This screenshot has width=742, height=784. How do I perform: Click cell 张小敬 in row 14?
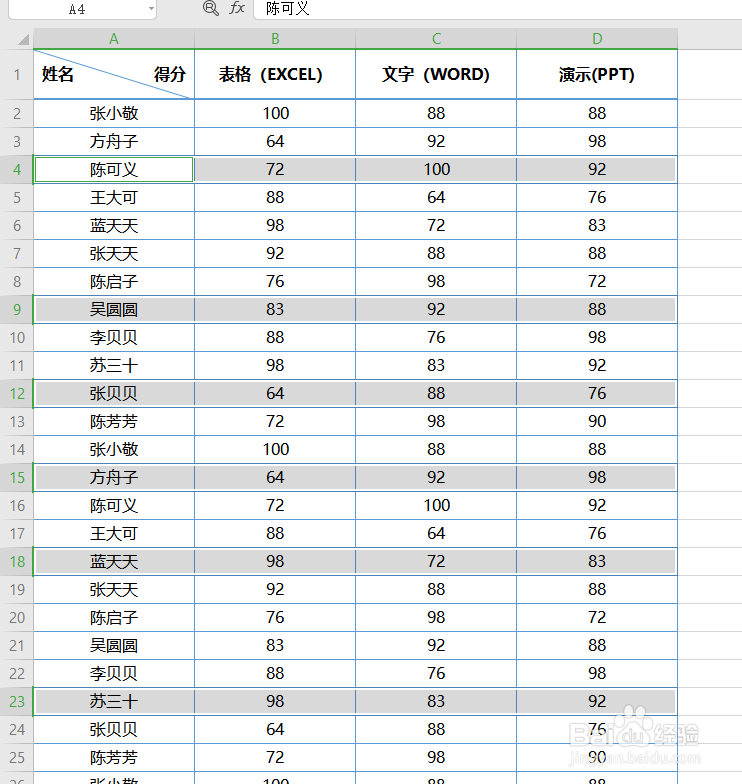click(114, 450)
